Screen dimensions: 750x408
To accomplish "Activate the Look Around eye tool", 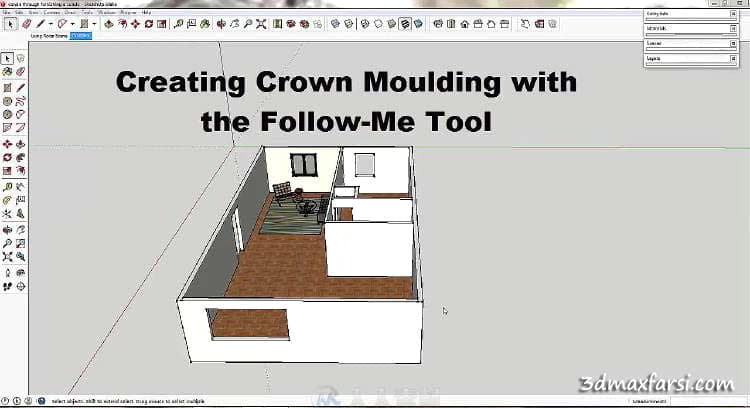I will click(x=21, y=273).
